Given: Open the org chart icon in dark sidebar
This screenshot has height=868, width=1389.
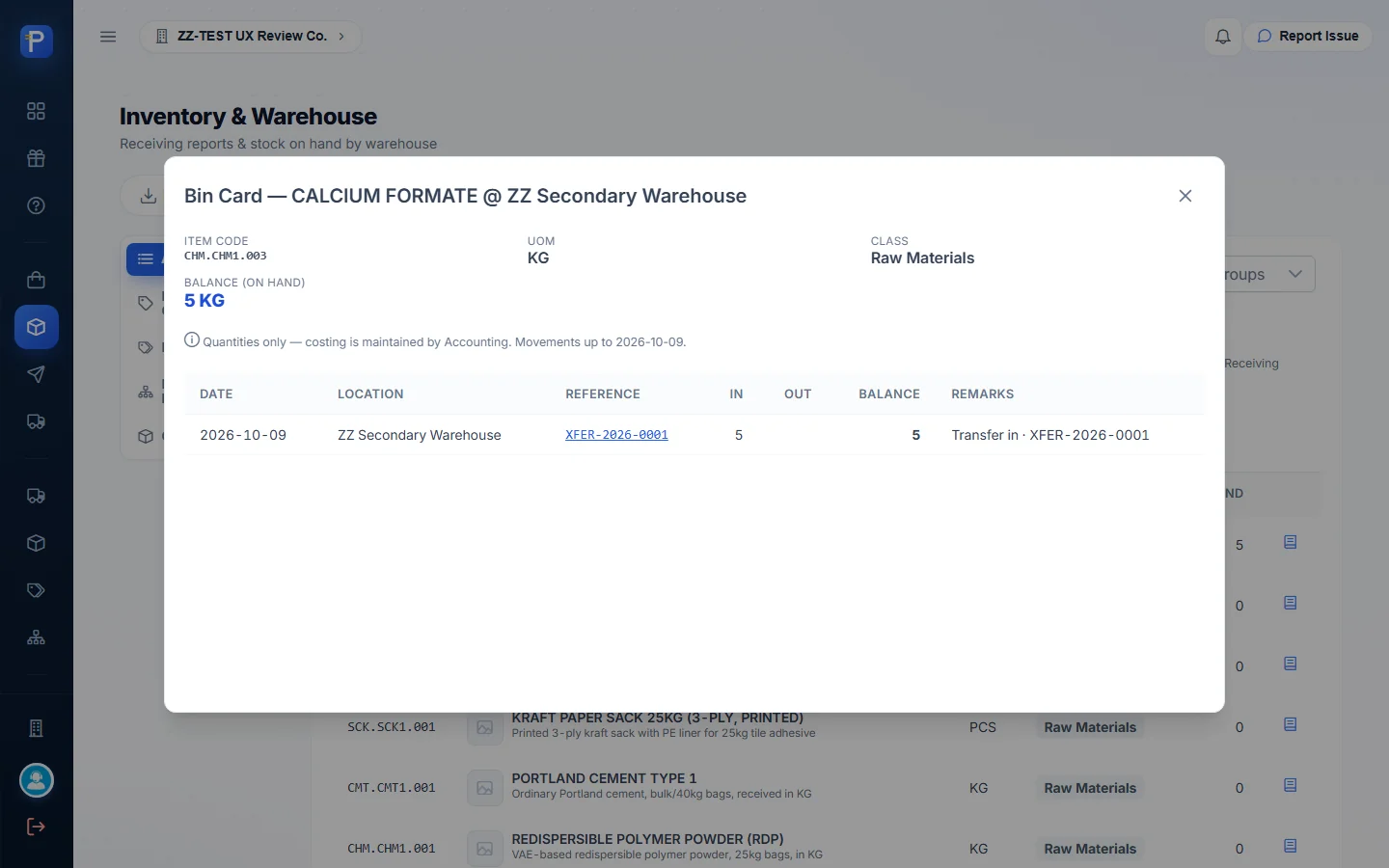Looking at the screenshot, I should coord(36,637).
